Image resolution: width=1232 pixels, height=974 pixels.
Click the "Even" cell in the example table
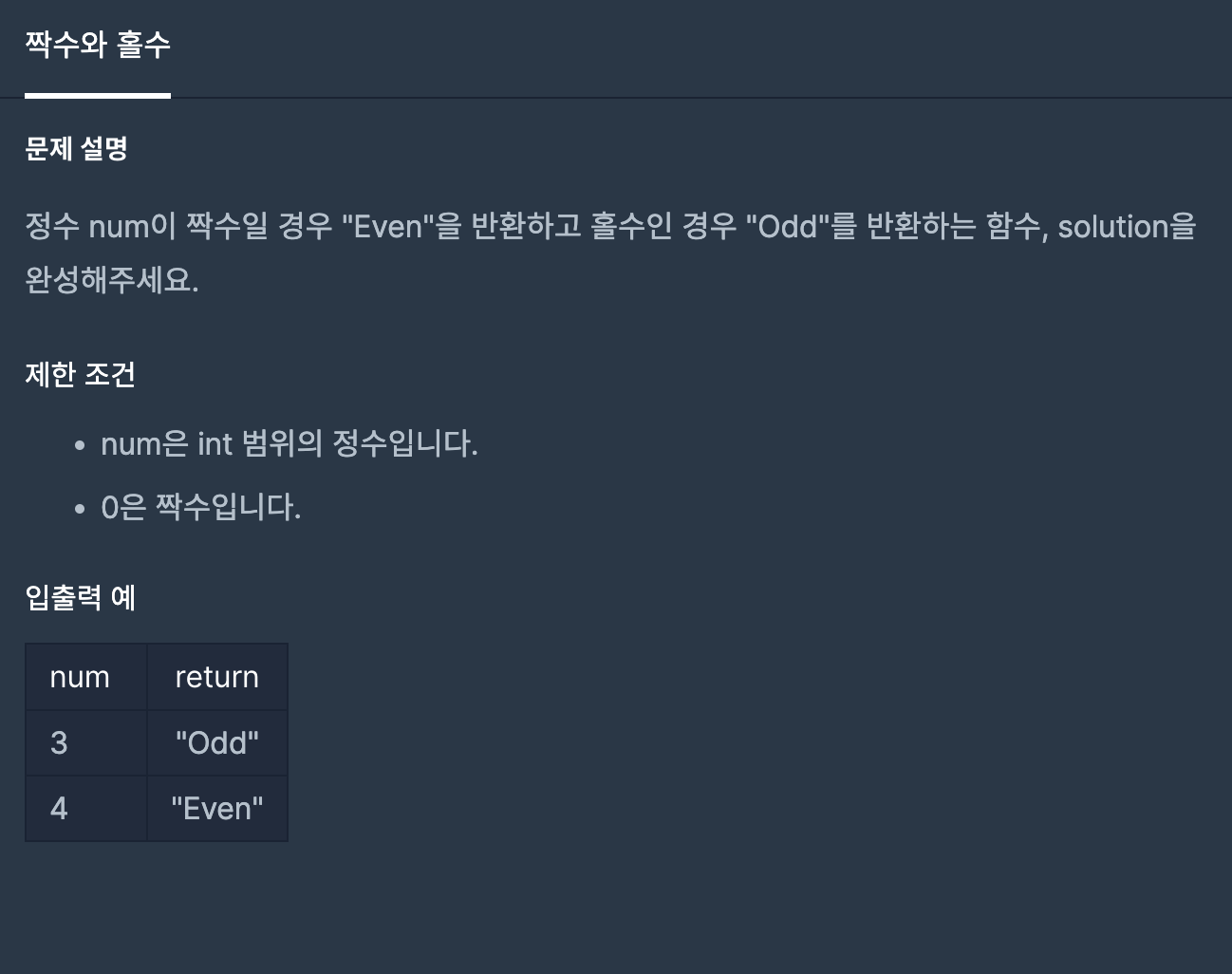[216, 808]
